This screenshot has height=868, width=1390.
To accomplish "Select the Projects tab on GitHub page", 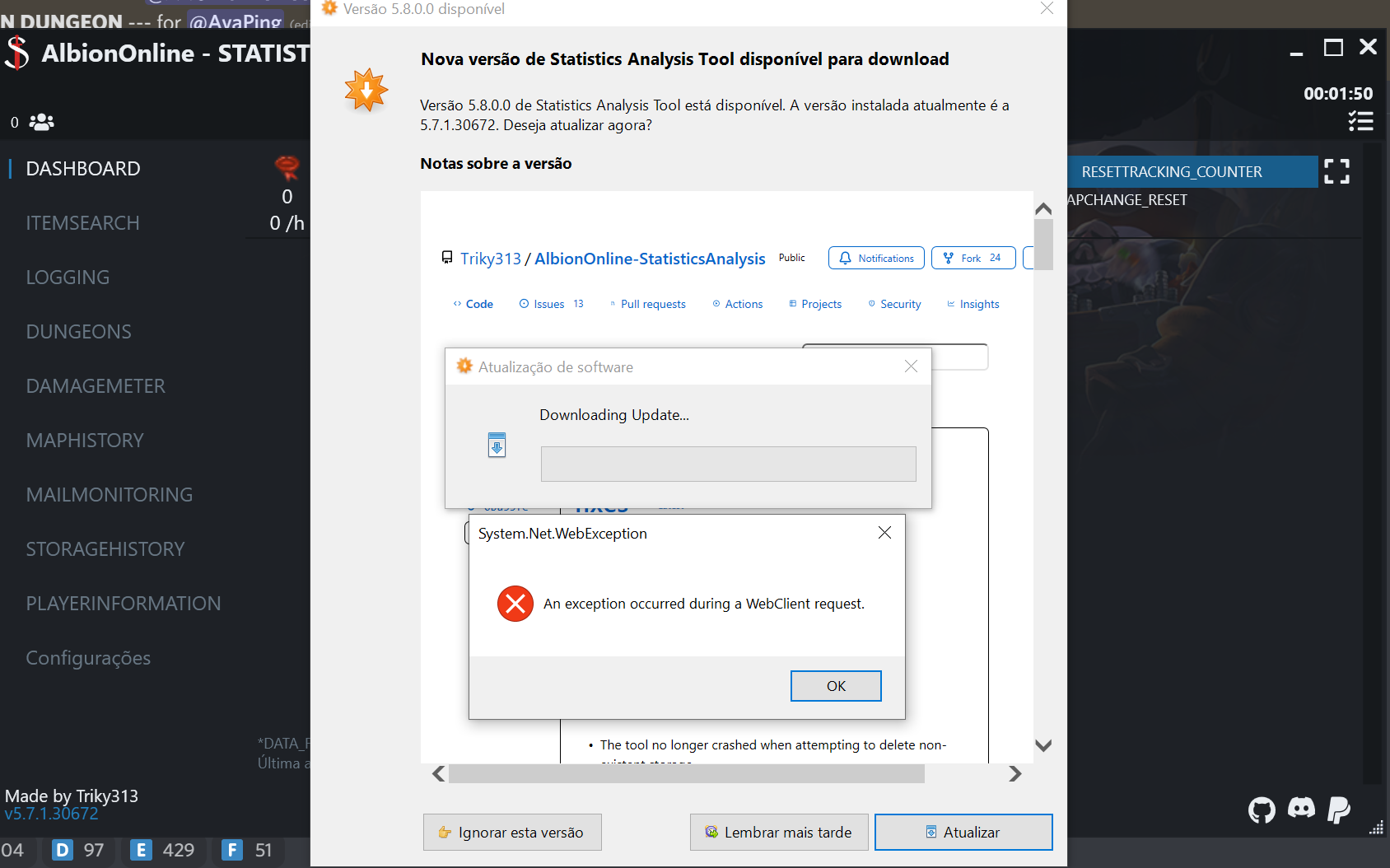I will click(x=815, y=304).
